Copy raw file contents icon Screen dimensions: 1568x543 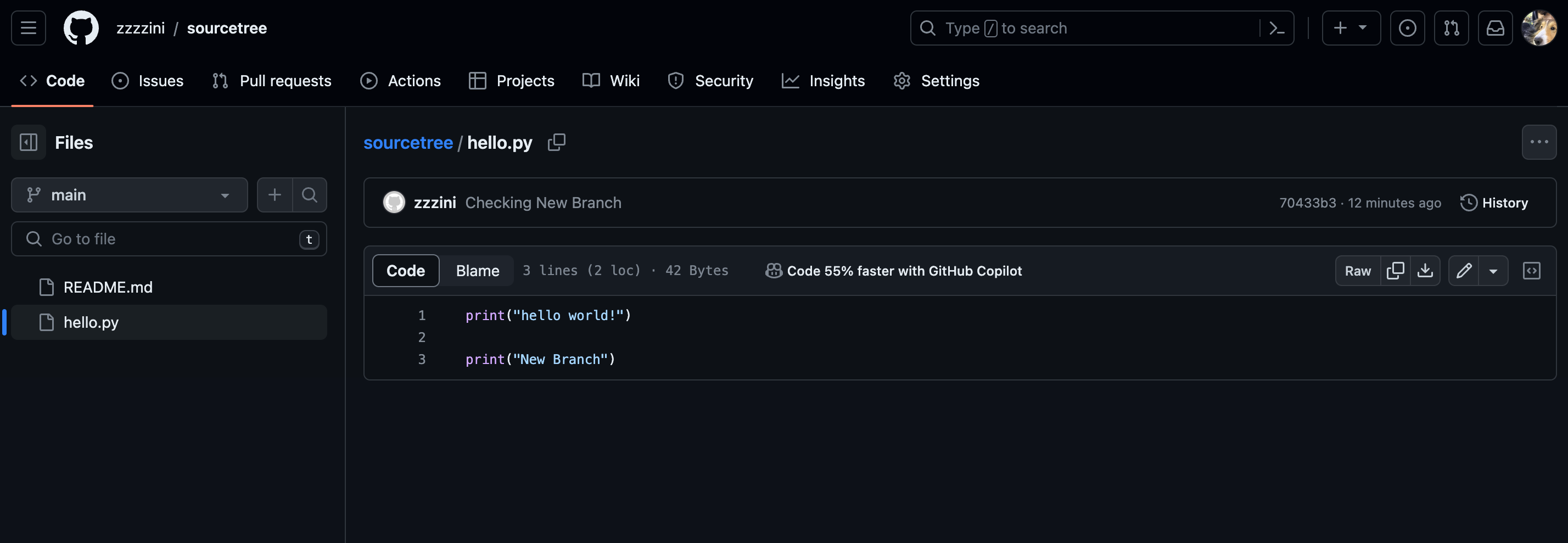point(1395,271)
